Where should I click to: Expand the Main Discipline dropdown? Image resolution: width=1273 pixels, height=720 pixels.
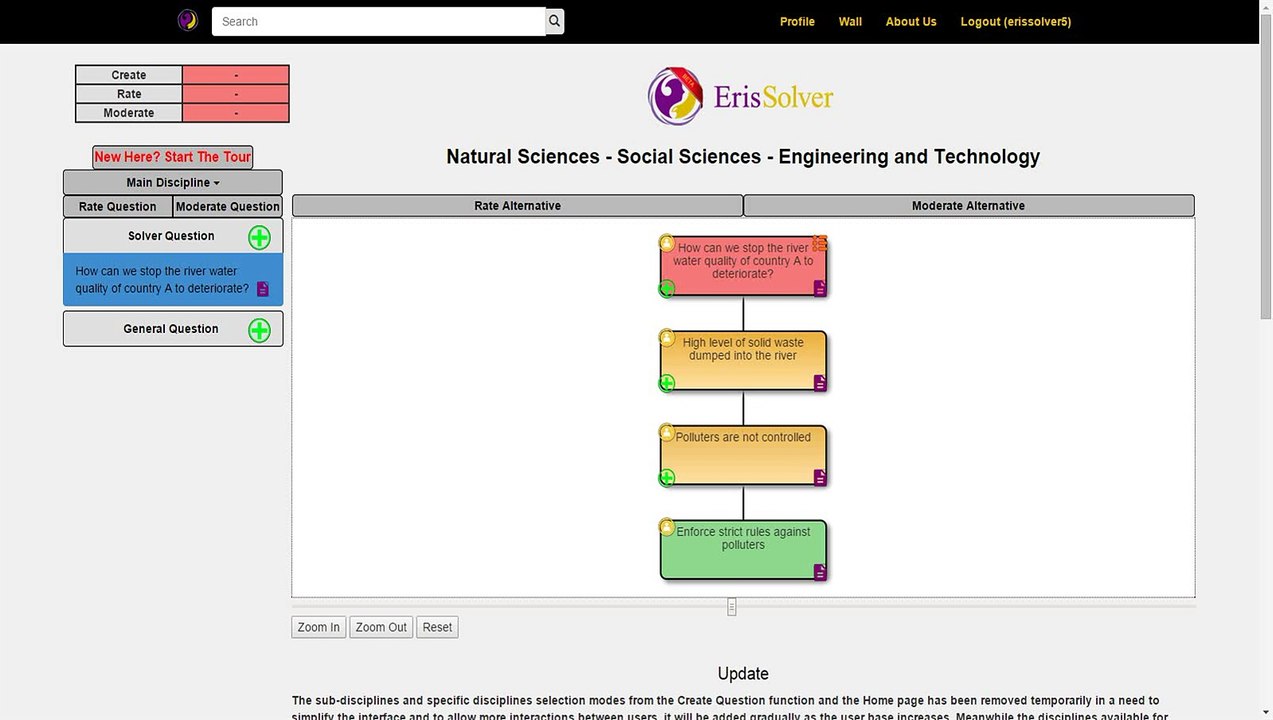pyautogui.click(x=173, y=183)
